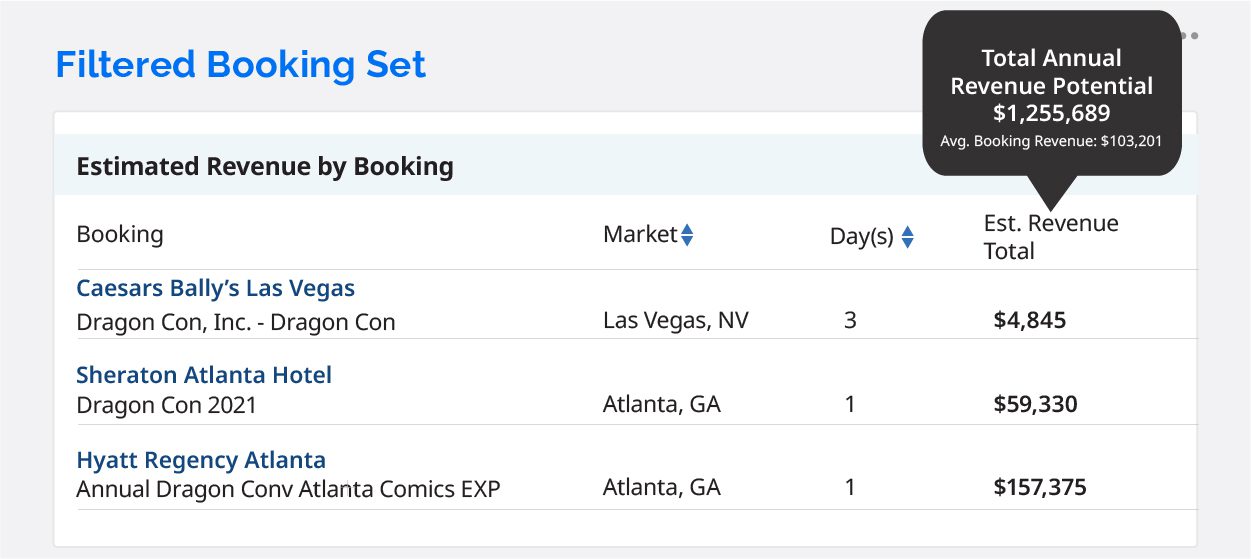This screenshot has width=1251, height=559.
Task: Sort the table by Day(s) column
Action: point(907,237)
